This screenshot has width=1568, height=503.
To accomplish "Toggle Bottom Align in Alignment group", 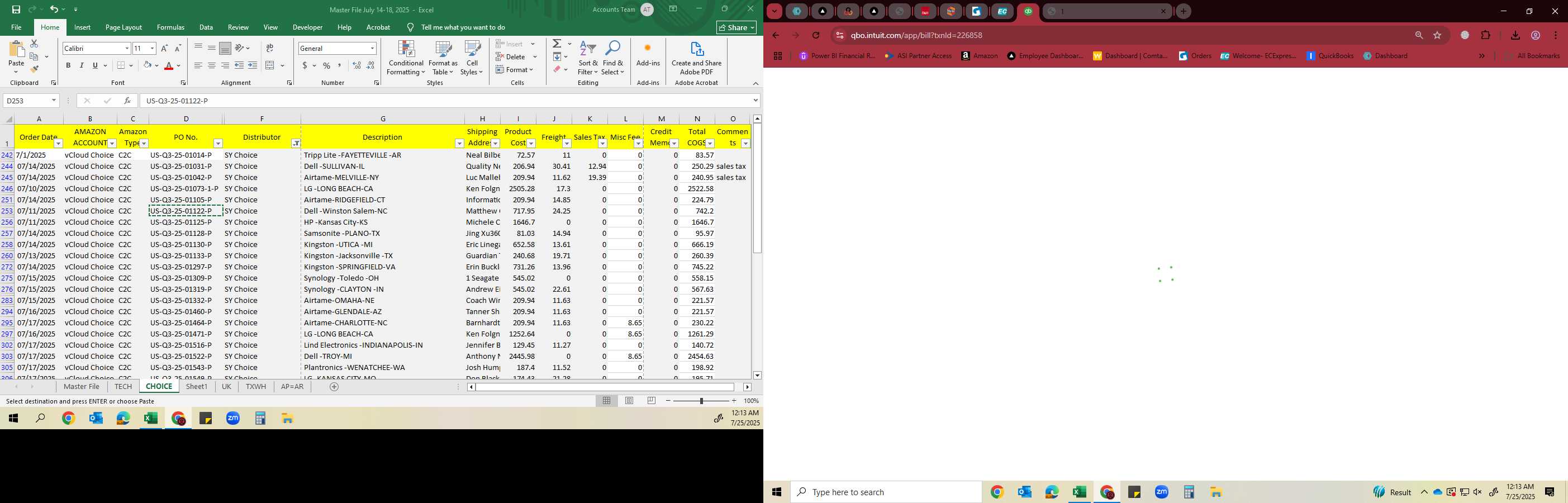I will [x=225, y=48].
